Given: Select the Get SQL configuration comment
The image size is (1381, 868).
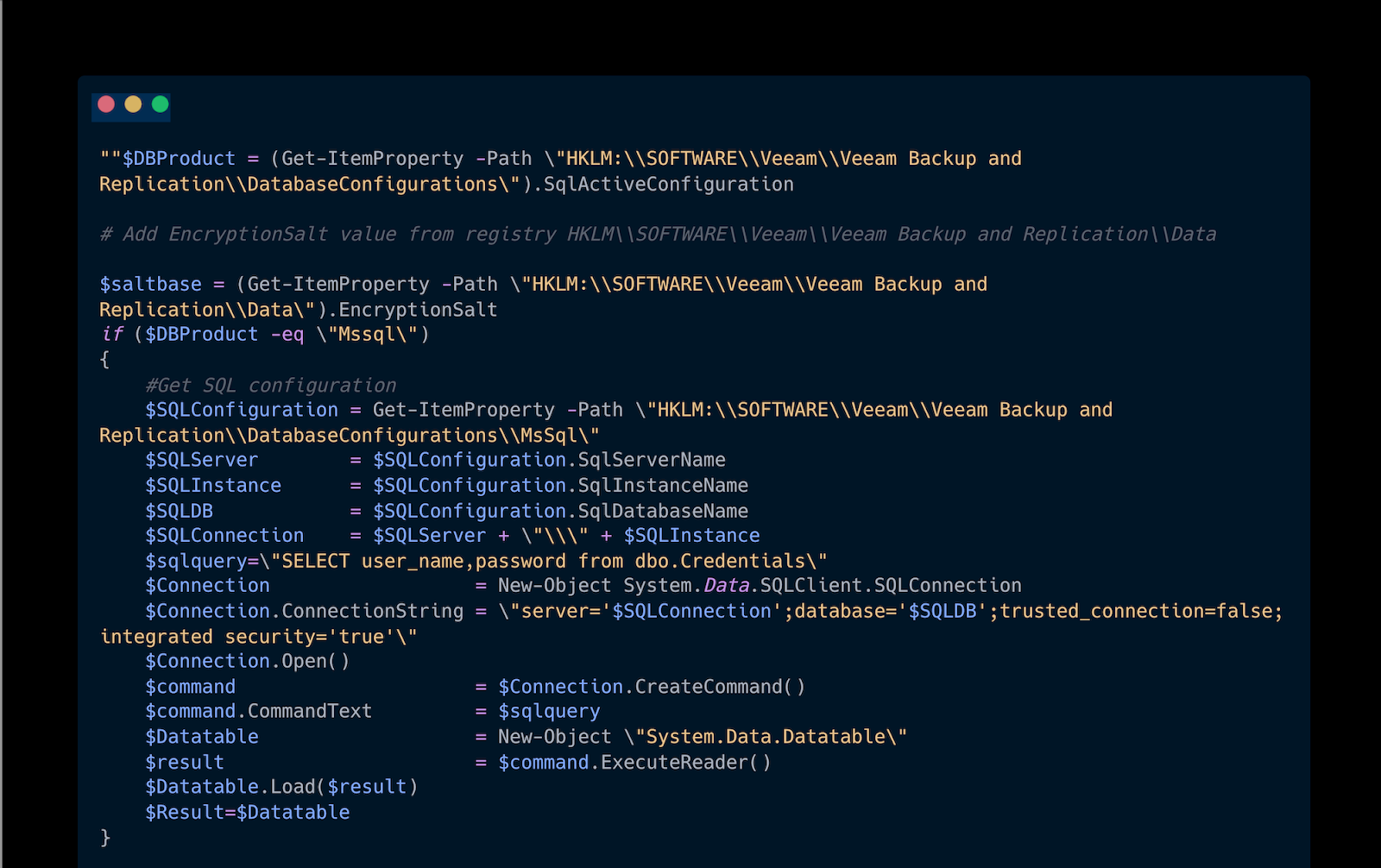Looking at the screenshot, I should (x=272, y=385).
